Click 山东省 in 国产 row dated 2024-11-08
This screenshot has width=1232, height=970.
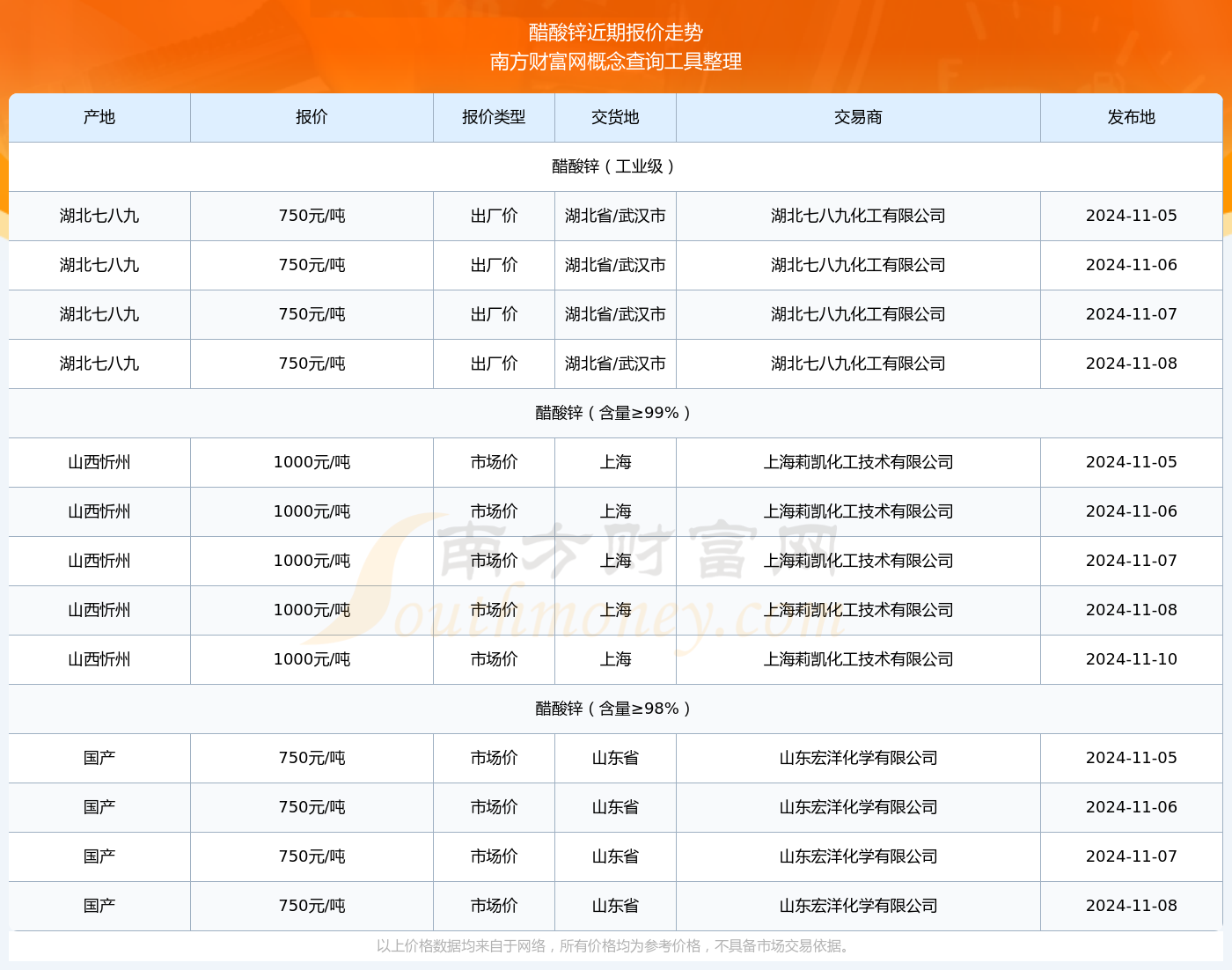pyautogui.click(x=615, y=906)
